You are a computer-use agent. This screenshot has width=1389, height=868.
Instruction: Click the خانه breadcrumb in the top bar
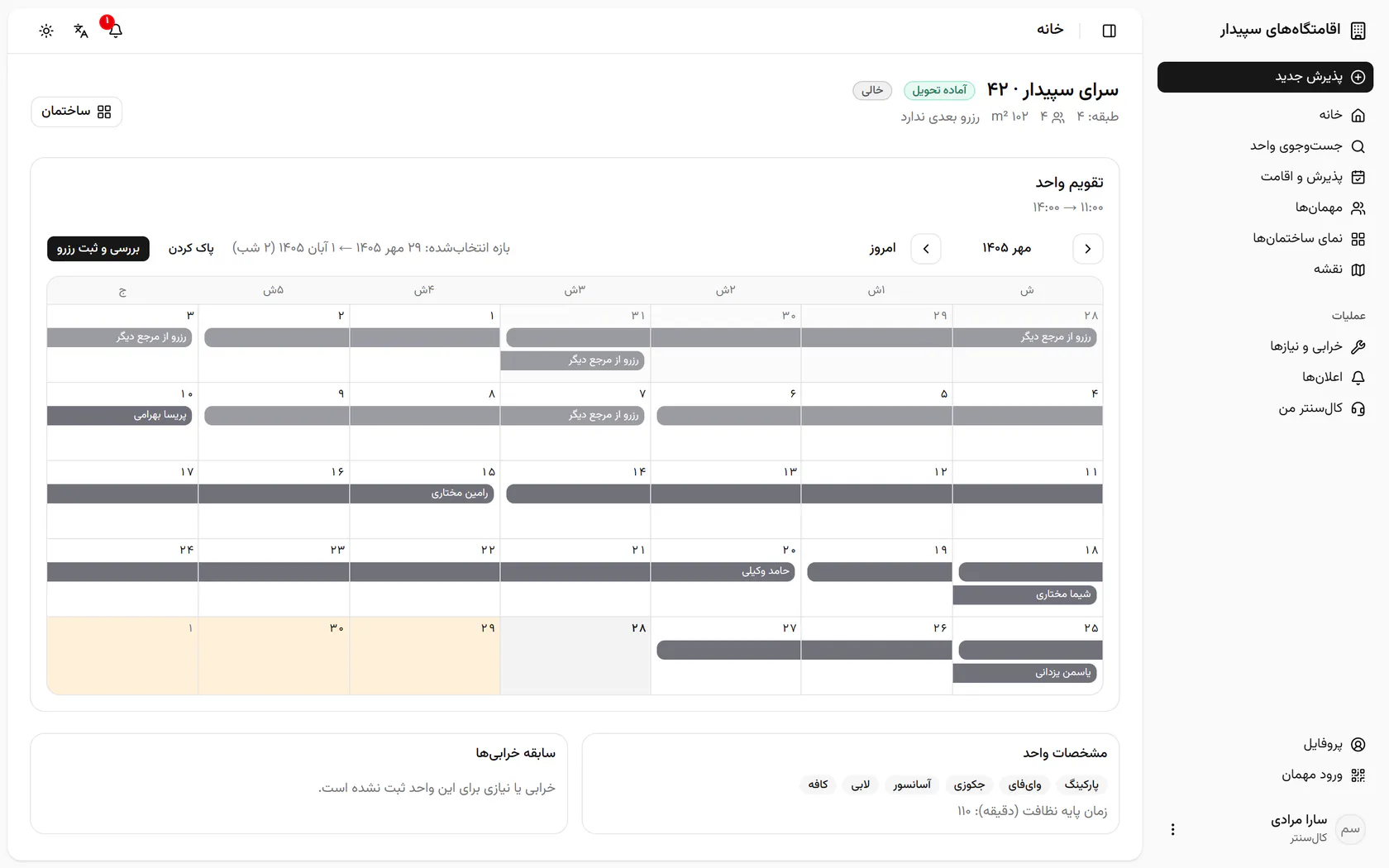pos(1050,30)
